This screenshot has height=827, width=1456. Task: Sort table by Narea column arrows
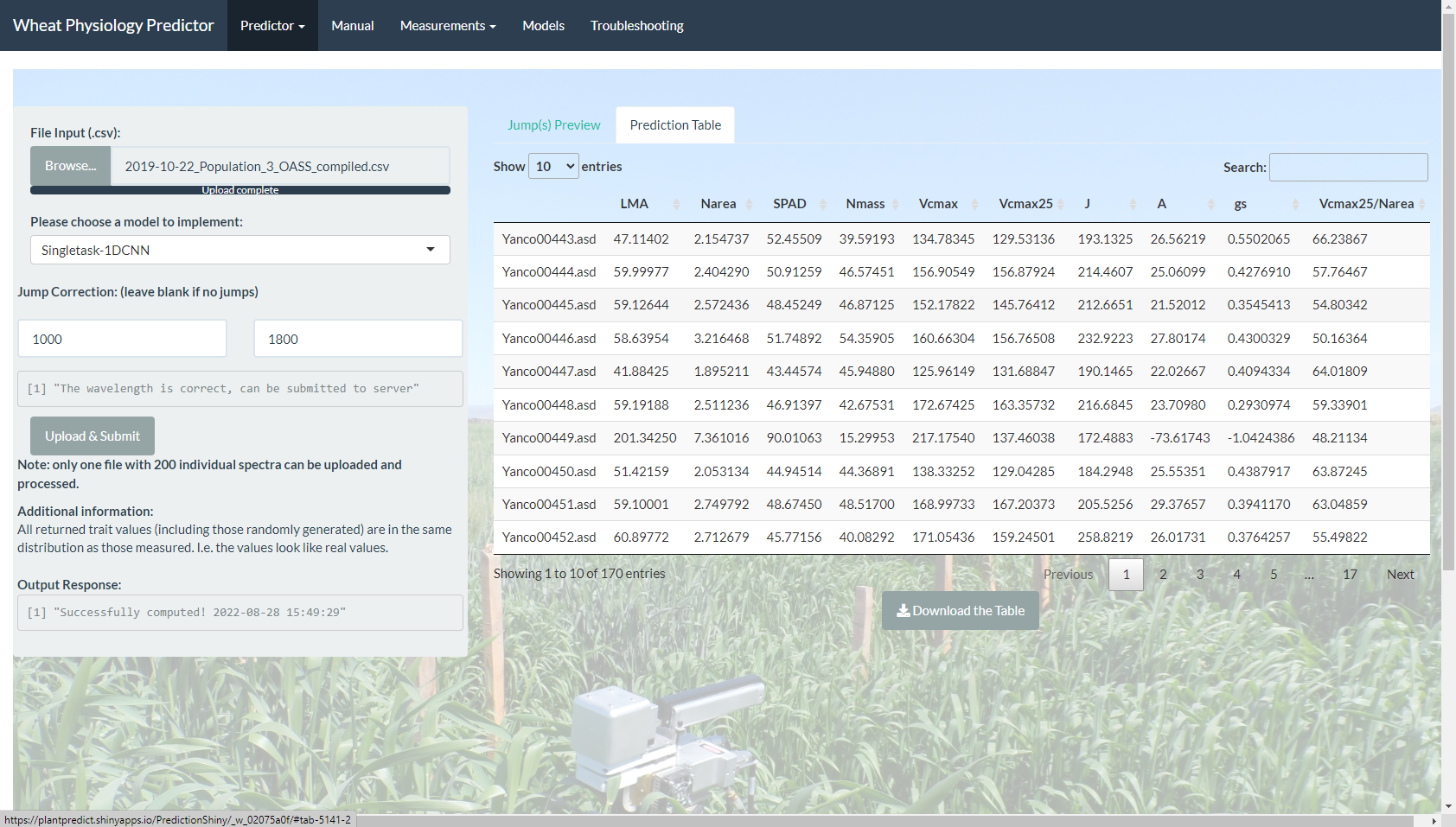tap(749, 204)
